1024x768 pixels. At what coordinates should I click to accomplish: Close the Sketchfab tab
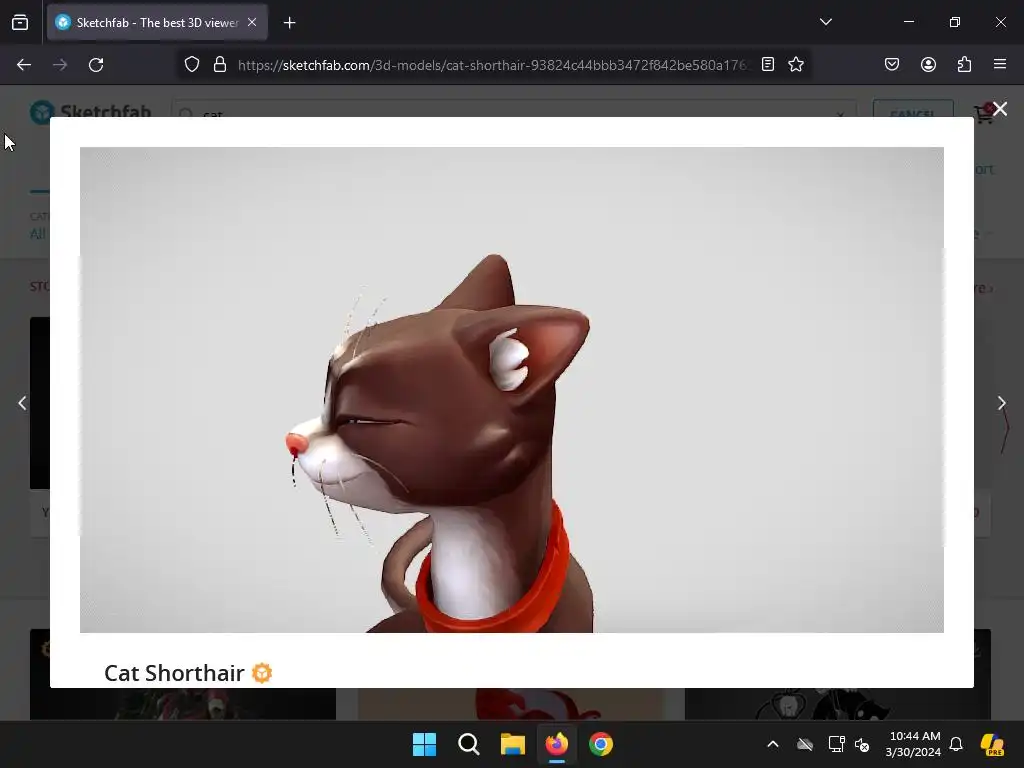pos(252,22)
